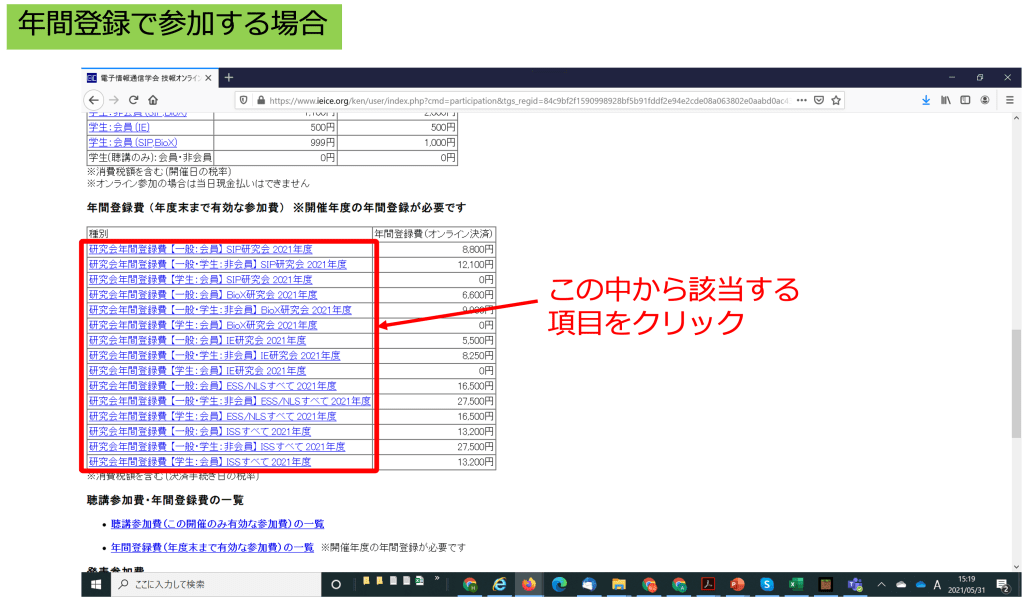
Task: Open the page actions three-dot menu
Action: [x=801, y=100]
